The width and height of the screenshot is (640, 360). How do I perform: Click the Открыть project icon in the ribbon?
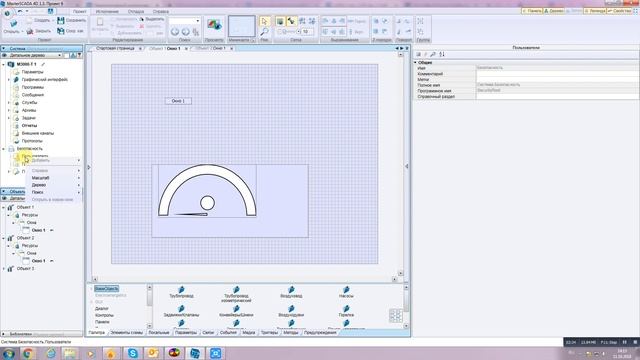13,24
